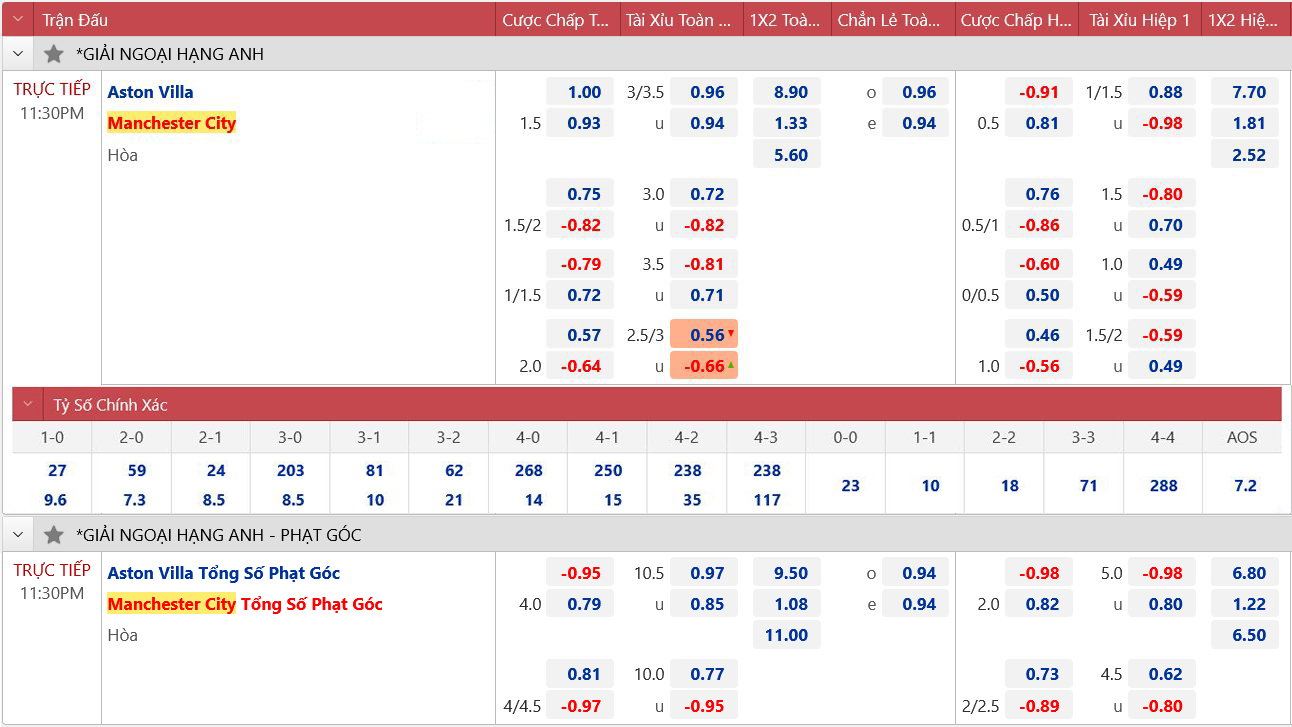The image size is (1292, 727).
Task: Select the Cược Chấp T... column header
Action: click(x=556, y=20)
